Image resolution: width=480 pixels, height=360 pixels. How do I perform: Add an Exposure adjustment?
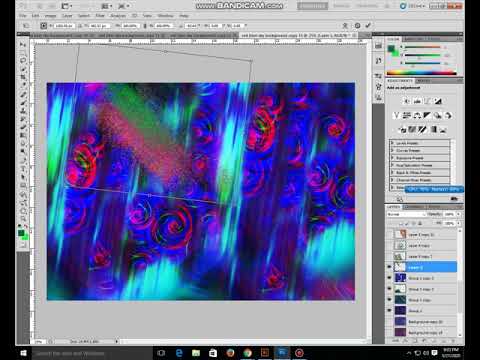point(438,101)
